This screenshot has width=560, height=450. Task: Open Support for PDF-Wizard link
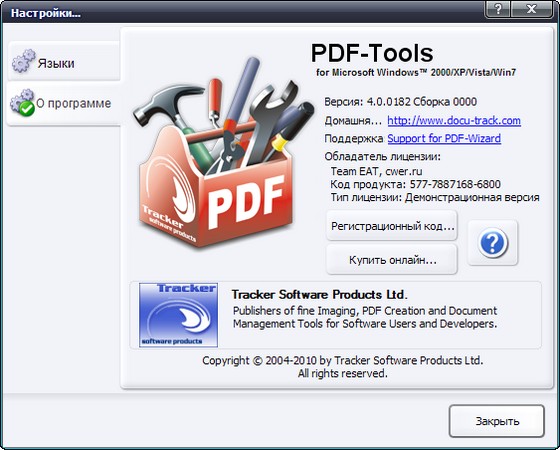(x=444, y=138)
